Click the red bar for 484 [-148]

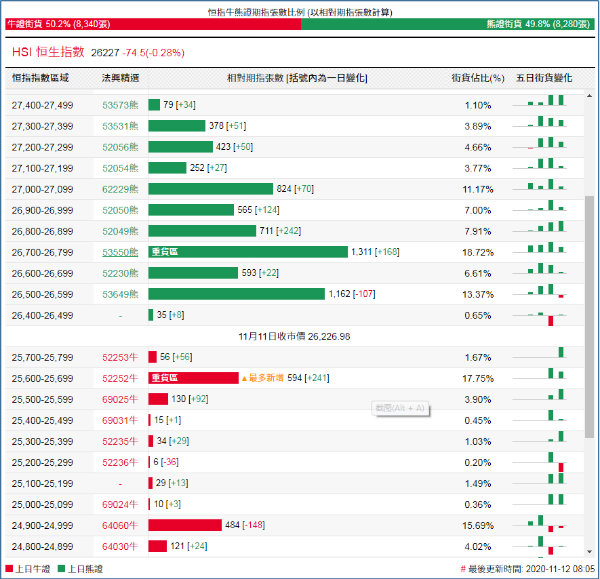(x=185, y=525)
